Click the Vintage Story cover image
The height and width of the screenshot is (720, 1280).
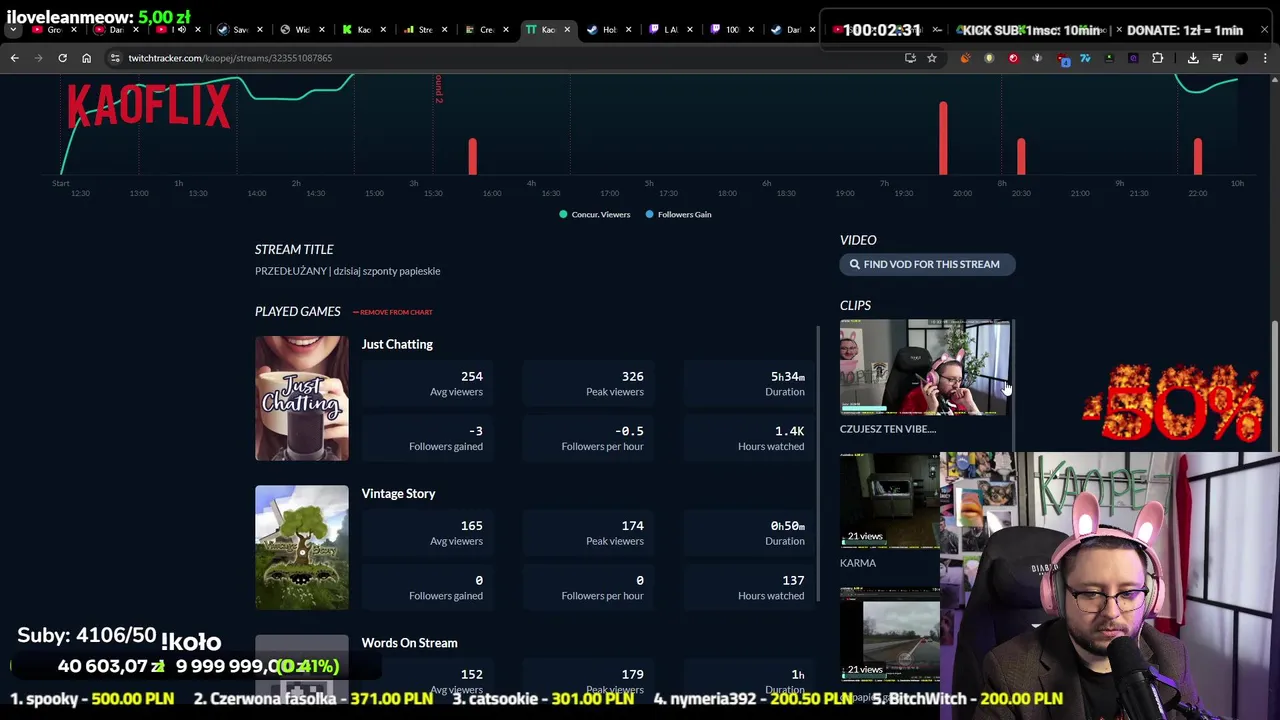click(301, 547)
